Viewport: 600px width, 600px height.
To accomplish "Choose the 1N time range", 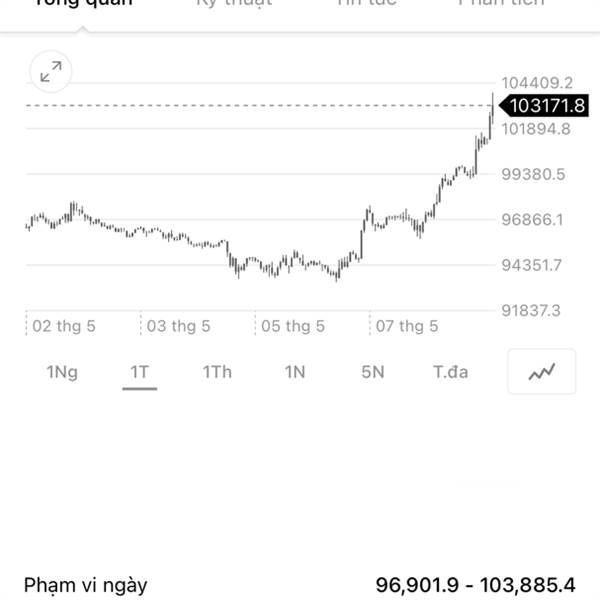I will [x=295, y=372].
